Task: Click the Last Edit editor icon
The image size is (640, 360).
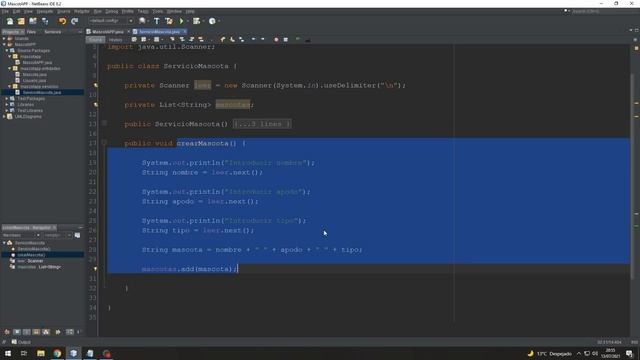Action: point(134,40)
